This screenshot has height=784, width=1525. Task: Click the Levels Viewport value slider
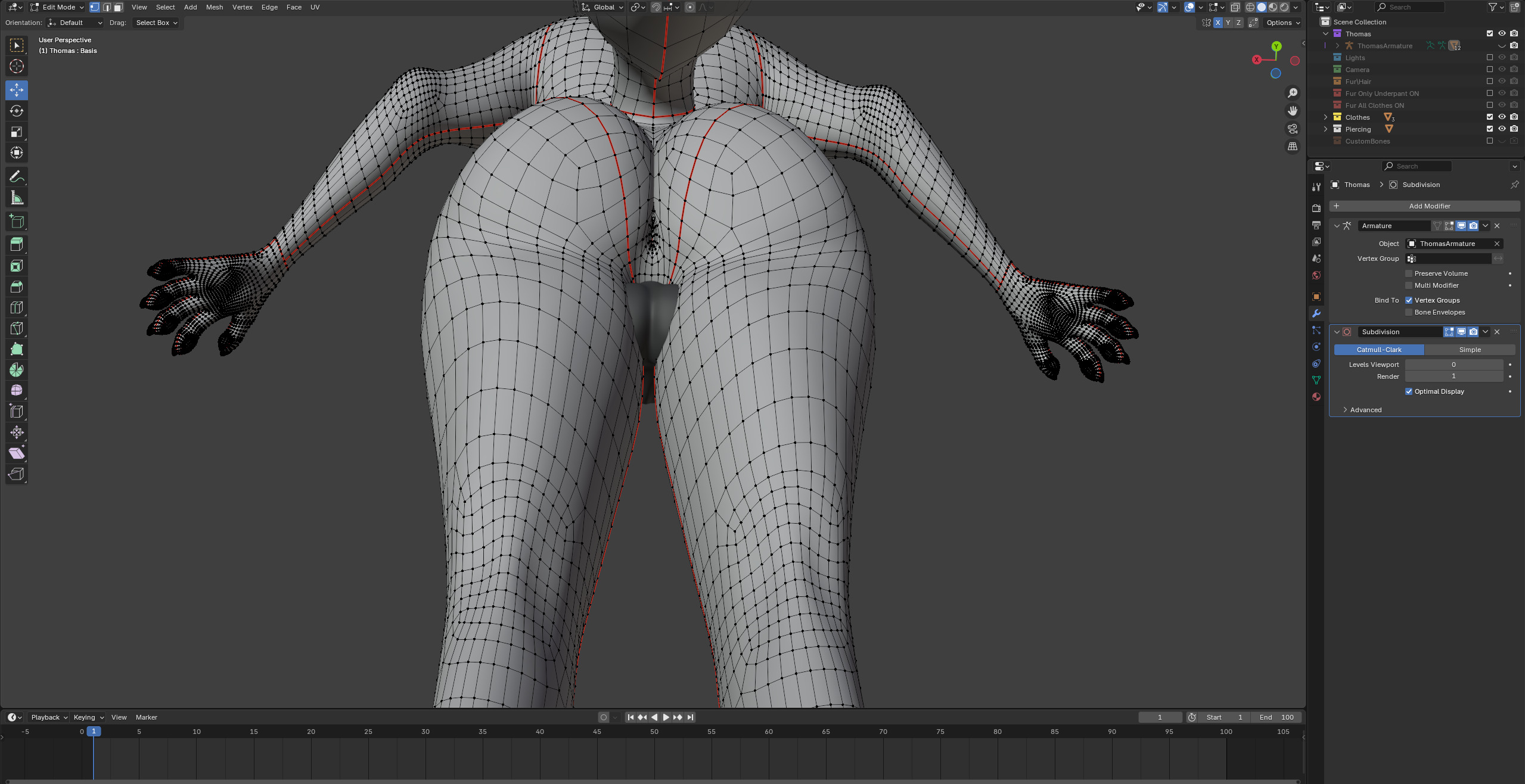(1453, 365)
